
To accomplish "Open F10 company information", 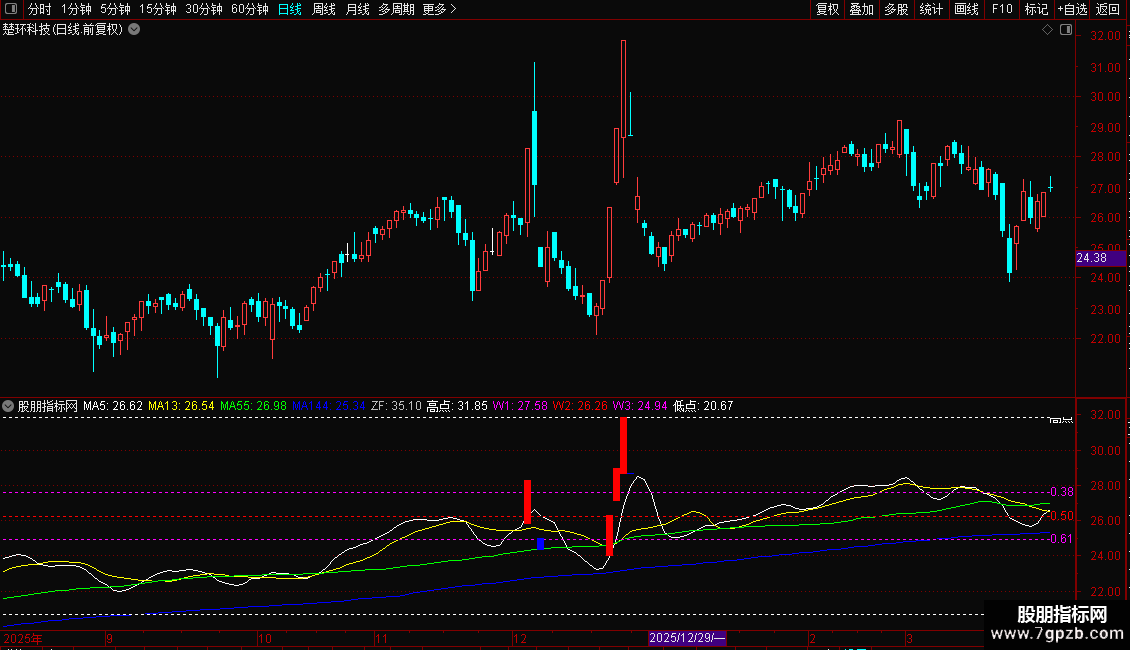I will [x=1002, y=9].
